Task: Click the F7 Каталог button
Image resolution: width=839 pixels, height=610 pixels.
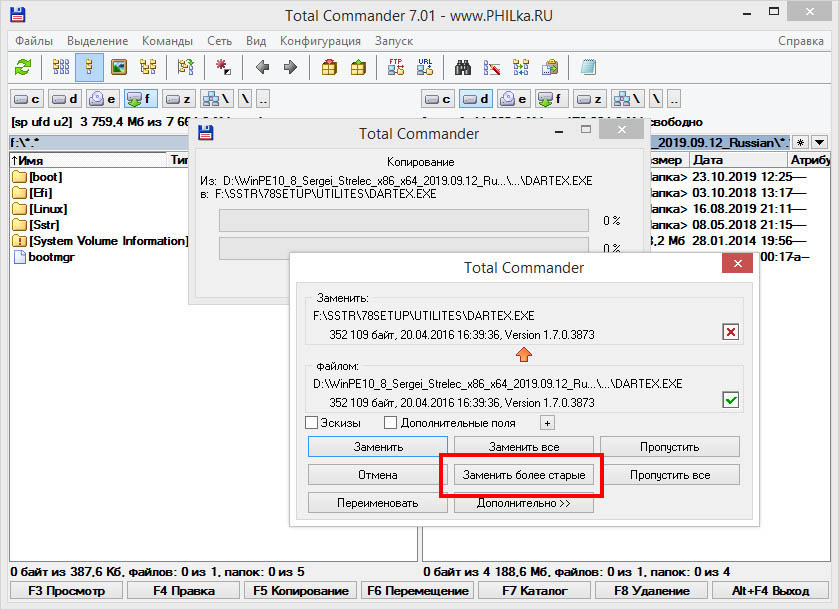Action: coord(535,591)
